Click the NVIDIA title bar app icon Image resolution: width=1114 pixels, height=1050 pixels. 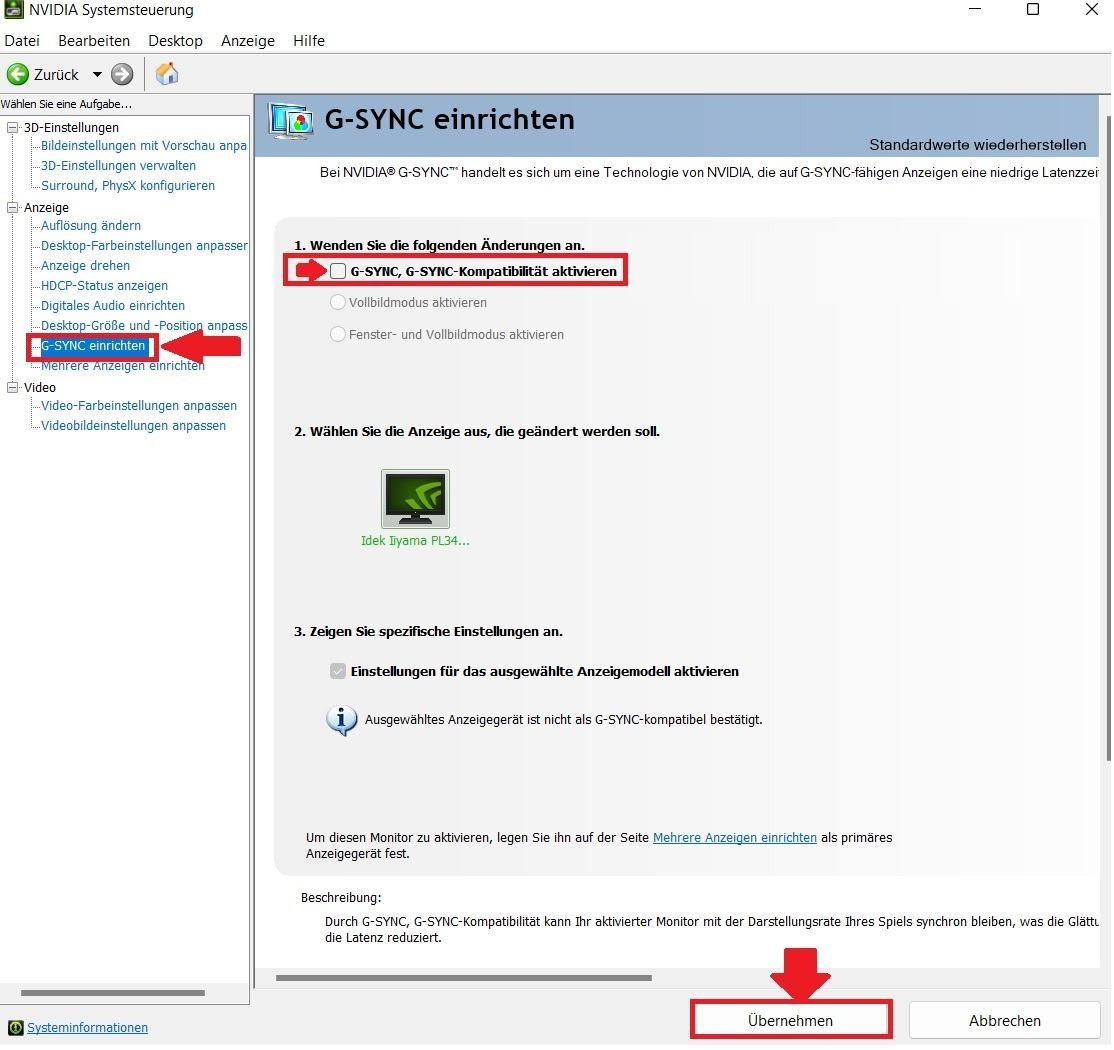click(13, 9)
